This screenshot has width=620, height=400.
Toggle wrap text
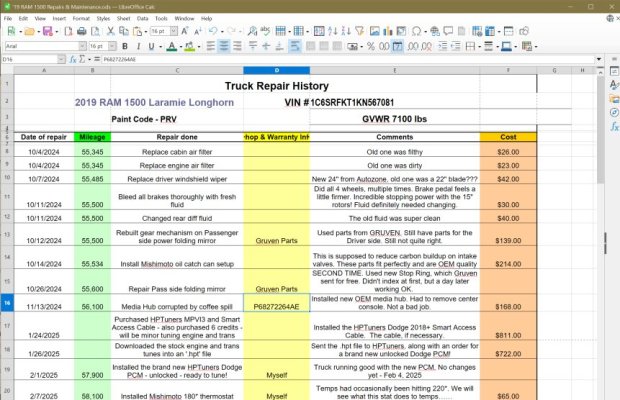pos(295,46)
